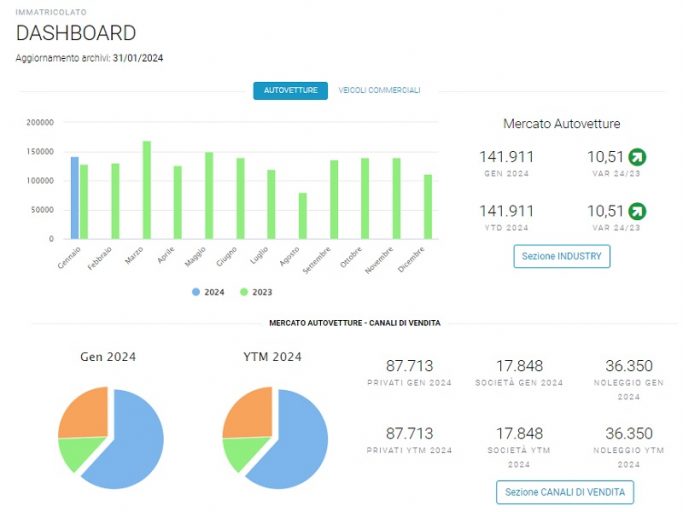
Task: Open the Sezione CANALI DI VENDITA button
Action: coord(565,492)
